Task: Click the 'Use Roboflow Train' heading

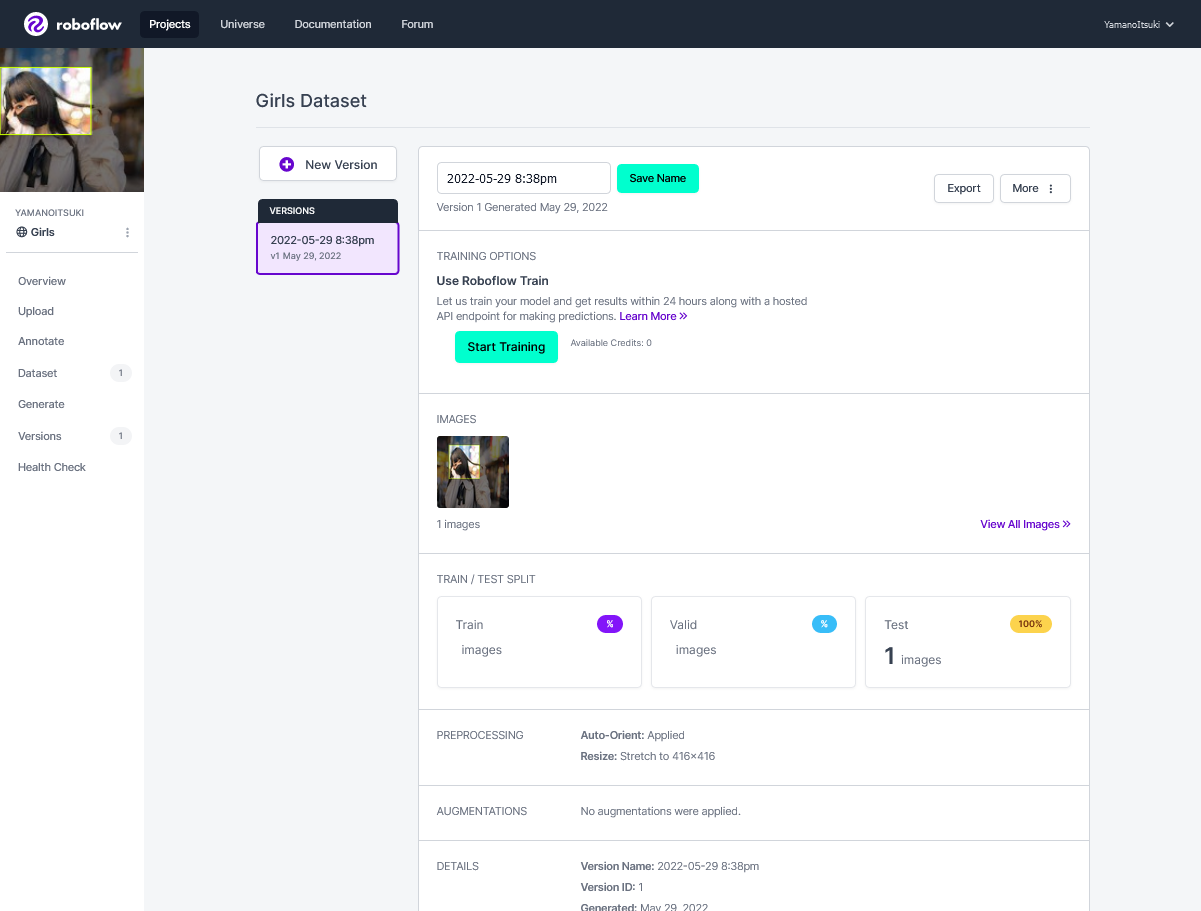Action: (x=493, y=281)
